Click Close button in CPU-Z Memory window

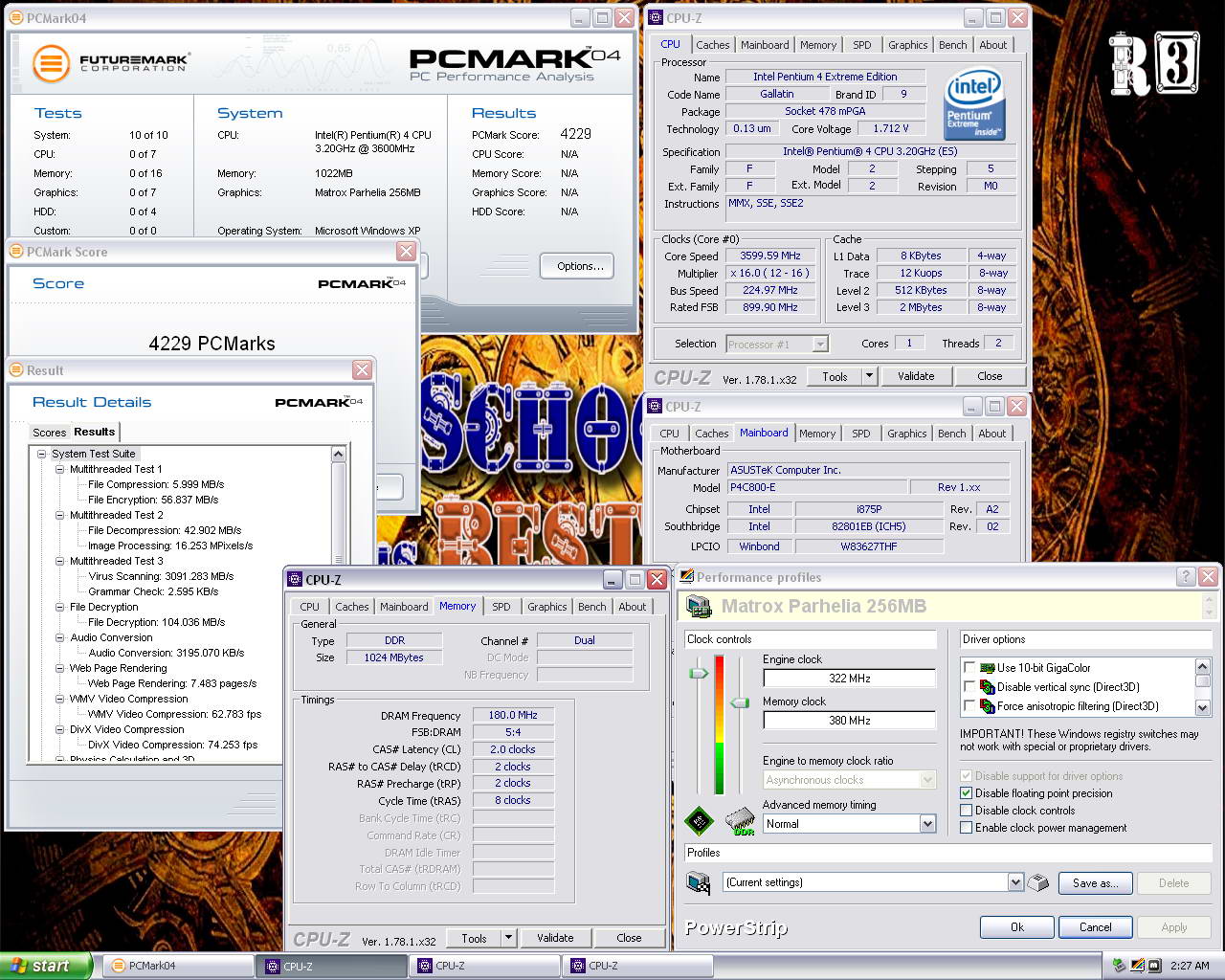coord(629,938)
